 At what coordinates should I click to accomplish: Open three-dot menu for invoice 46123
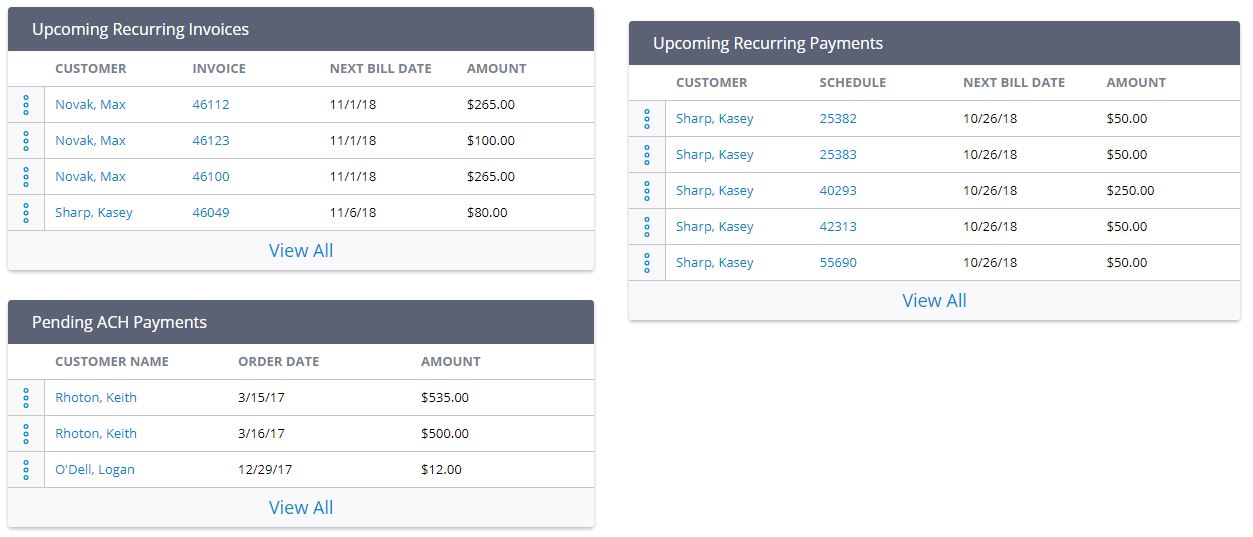[26, 141]
